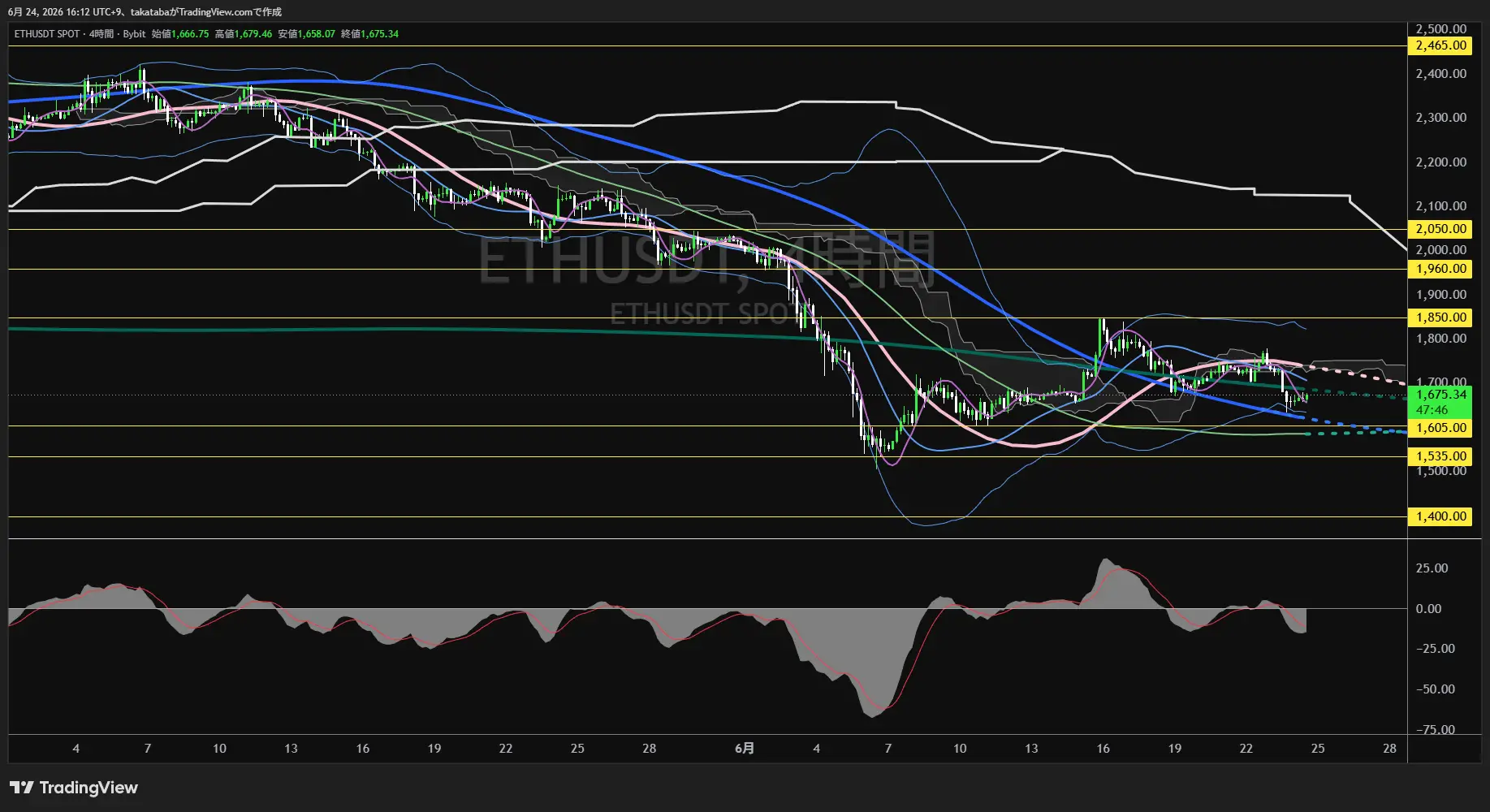Click the 終値 1,675.34 close value
1490x812 pixels.
(x=369, y=34)
